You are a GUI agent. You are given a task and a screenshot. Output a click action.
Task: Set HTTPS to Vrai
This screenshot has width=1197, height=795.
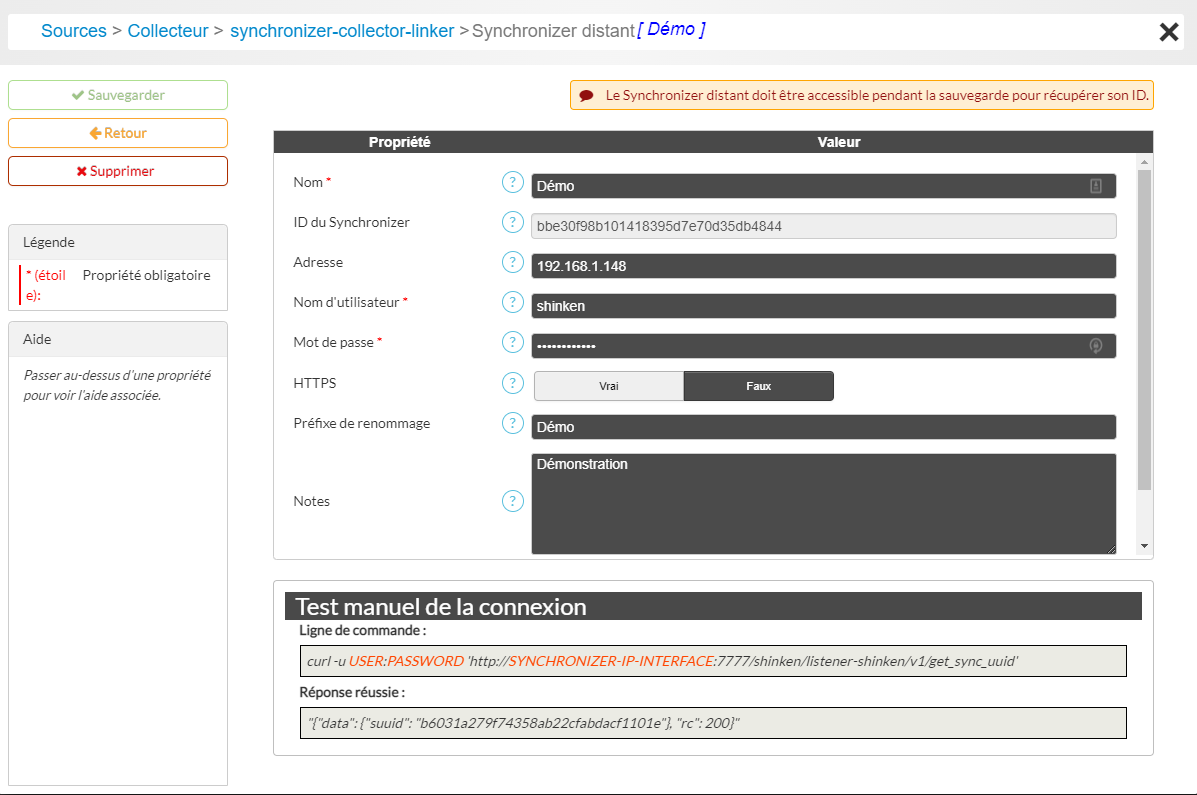click(x=608, y=386)
